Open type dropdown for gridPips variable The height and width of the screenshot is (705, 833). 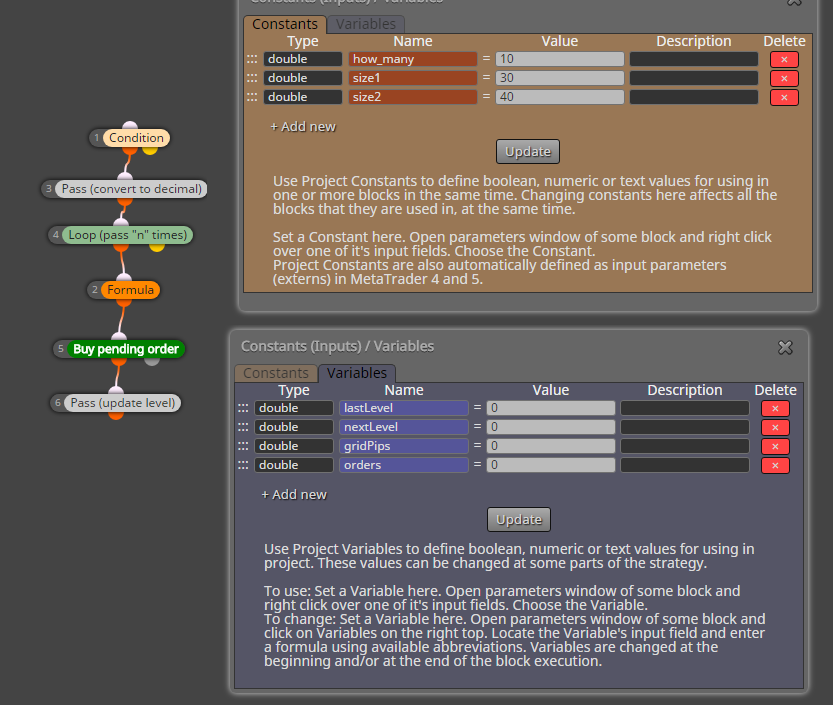pyautogui.click(x=294, y=446)
